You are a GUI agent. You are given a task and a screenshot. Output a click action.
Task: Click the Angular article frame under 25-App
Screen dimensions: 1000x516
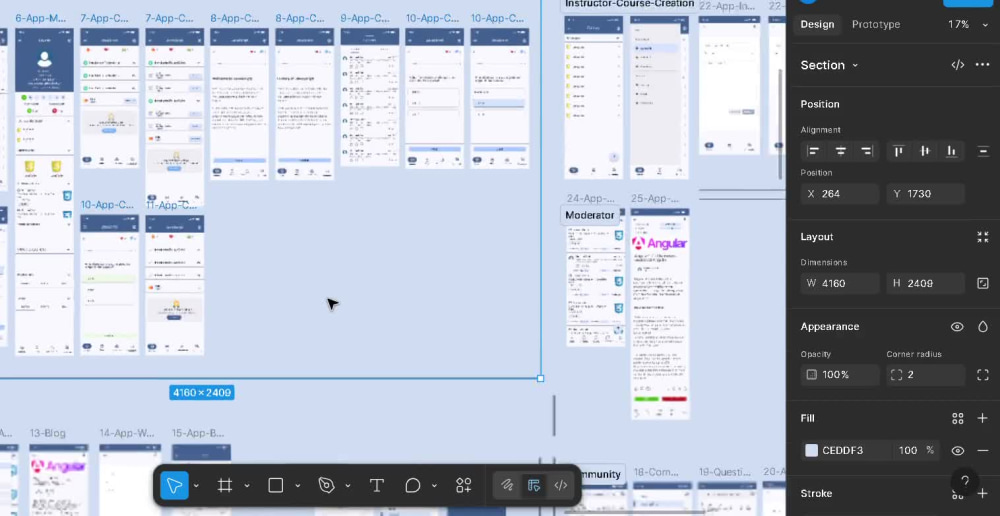660,314
